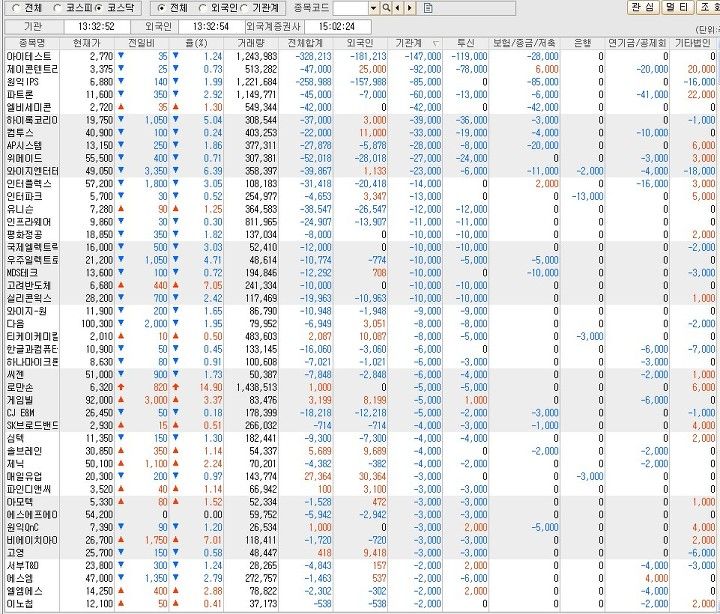720x614 pixels.
Task: Select the 고려반도체 stock name
Action: pos(29,285)
